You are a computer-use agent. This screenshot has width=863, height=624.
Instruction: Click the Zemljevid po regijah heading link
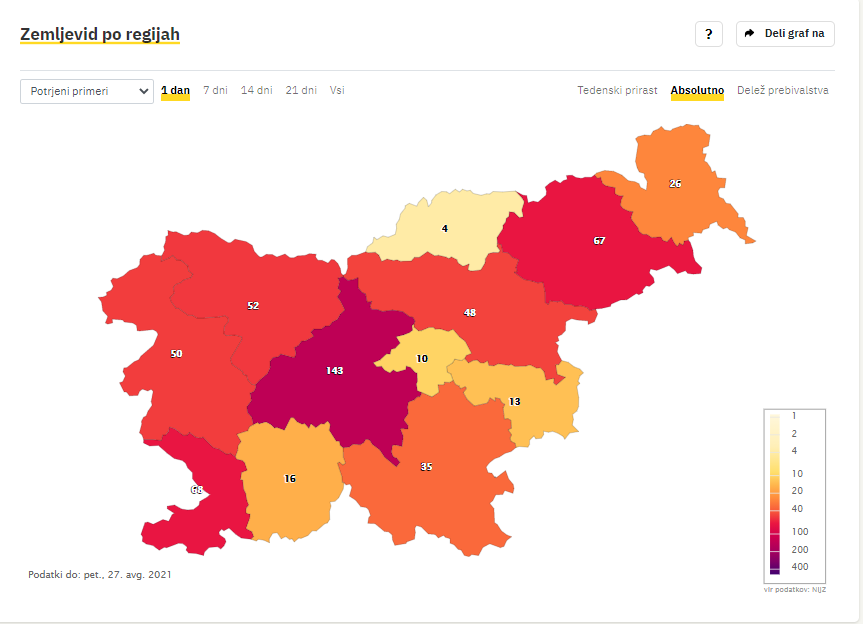[x=100, y=34]
